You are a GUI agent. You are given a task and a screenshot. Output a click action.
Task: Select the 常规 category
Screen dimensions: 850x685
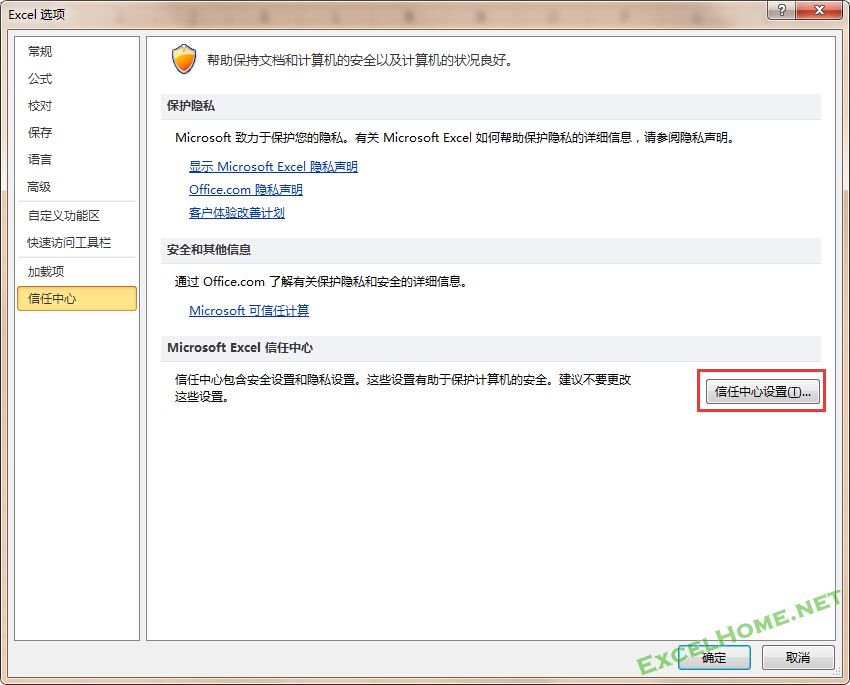click(x=41, y=52)
